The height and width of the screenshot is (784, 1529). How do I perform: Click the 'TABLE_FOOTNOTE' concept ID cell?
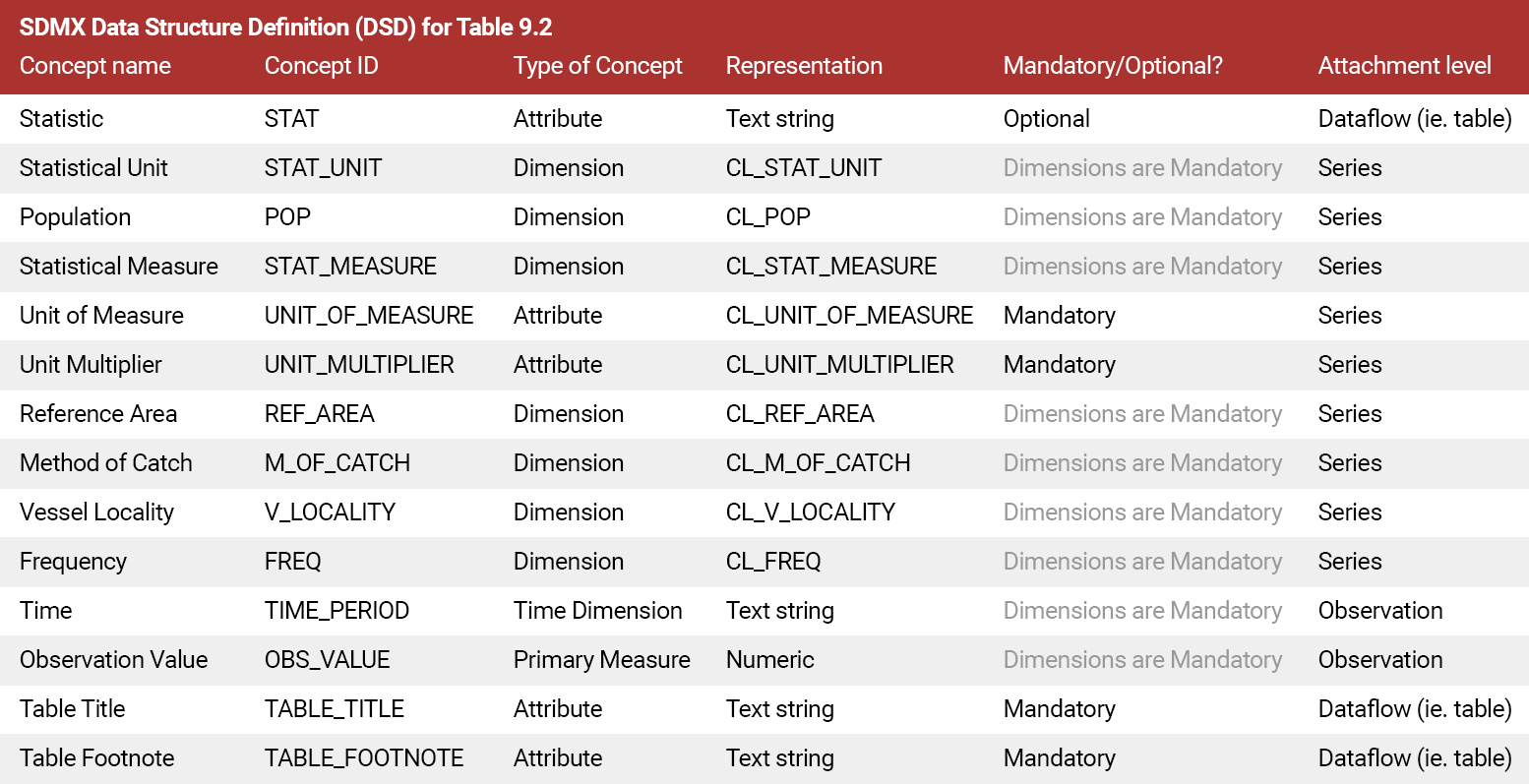[x=364, y=758]
